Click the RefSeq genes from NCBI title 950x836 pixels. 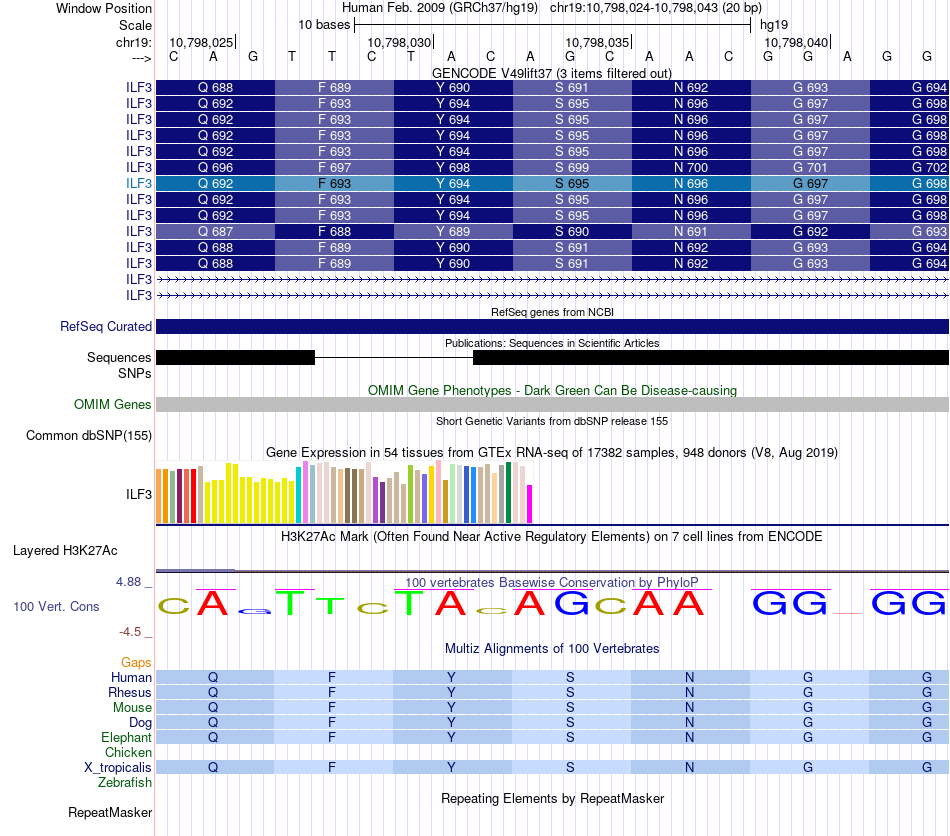click(x=553, y=312)
